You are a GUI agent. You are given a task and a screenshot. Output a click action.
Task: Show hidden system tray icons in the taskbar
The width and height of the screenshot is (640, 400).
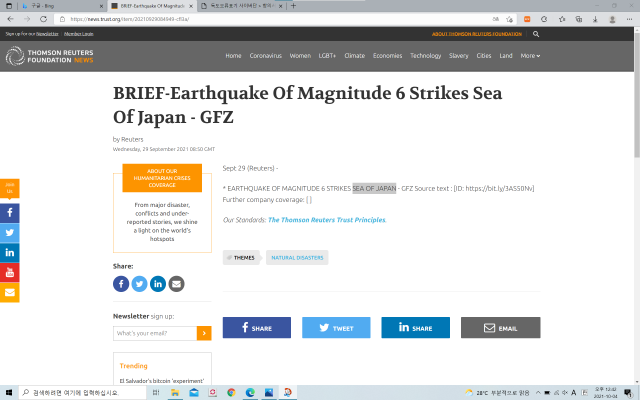[468, 392]
